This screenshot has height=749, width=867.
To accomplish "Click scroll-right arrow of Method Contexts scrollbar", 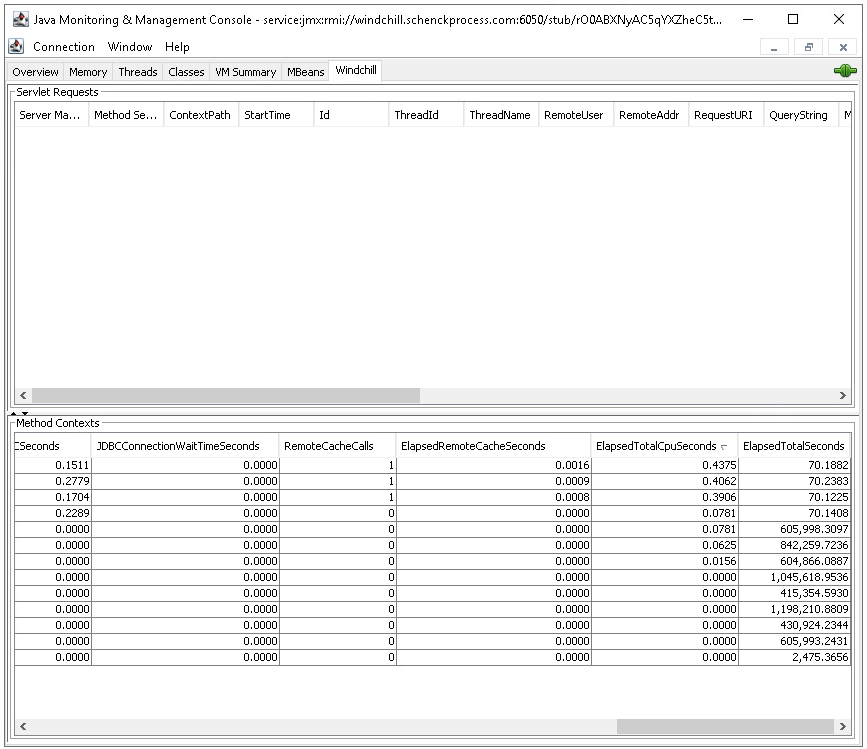I will pyautogui.click(x=845, y=726).
